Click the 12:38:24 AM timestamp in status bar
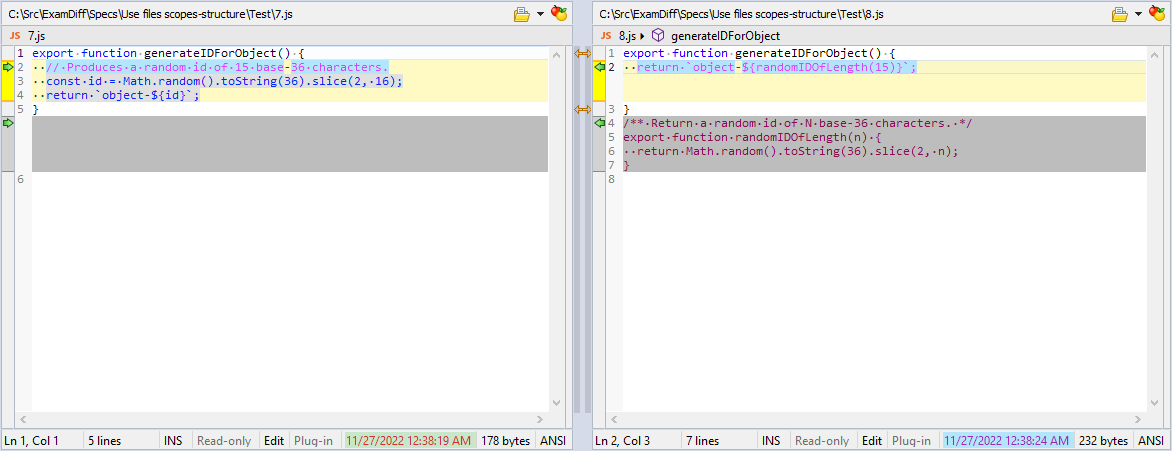1172x451 pixels. [1008, 441]
